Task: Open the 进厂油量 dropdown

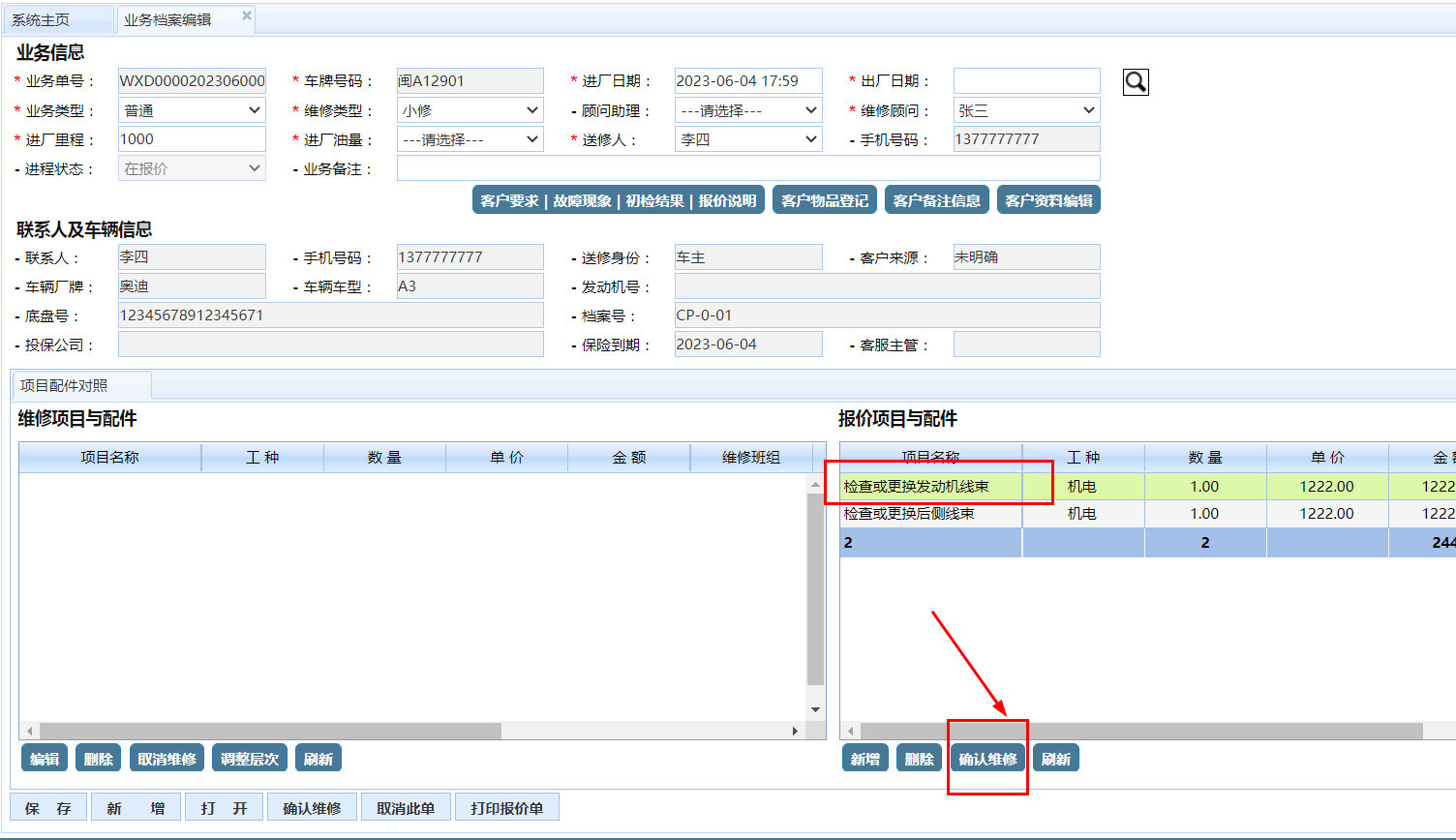Action: 470,139
